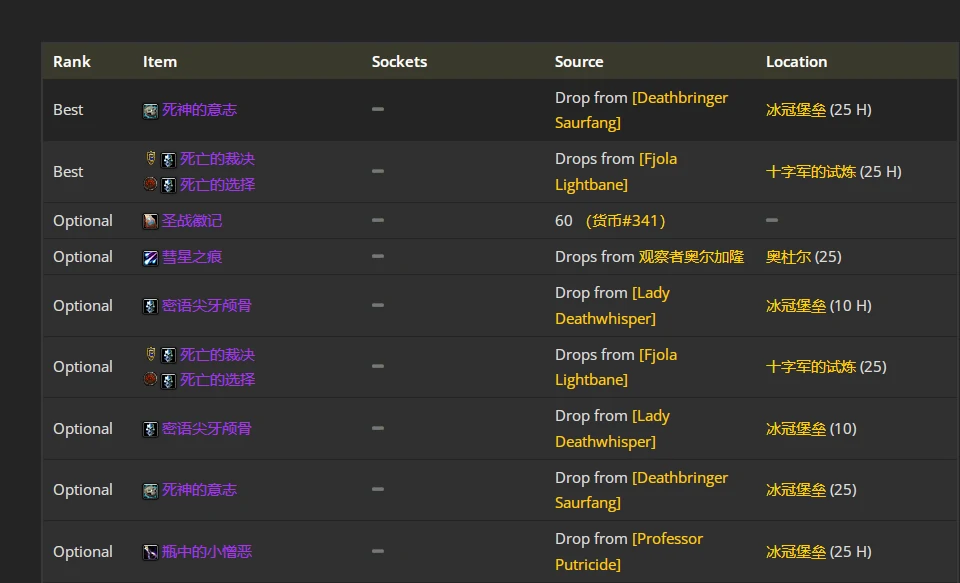Click Alliance faction icon in the Best row
Viewport: 960px width, 583px height.
[x=151, y=159]
